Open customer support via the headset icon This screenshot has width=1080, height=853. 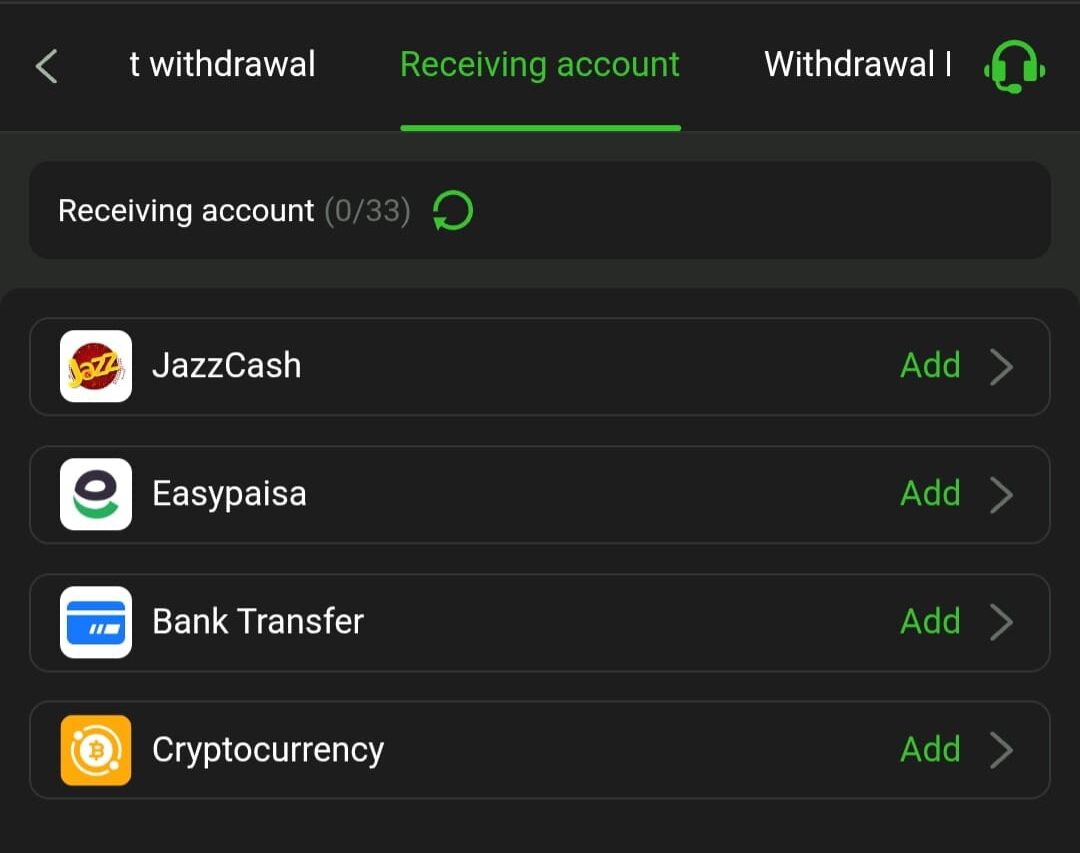pos(1014,65)
